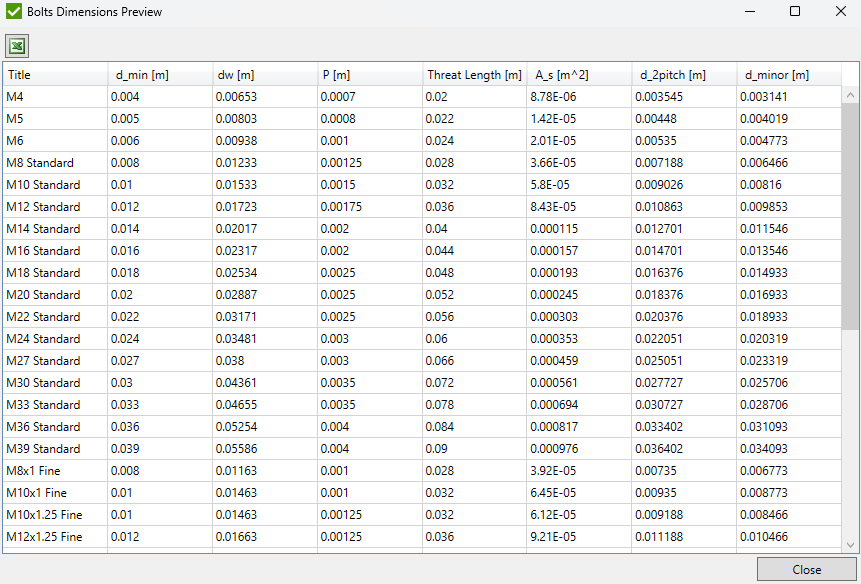The width and height of the screenshot is (861, 584).
Task: Click the scrollbar up arrow
Action: (x=851, y=94)
